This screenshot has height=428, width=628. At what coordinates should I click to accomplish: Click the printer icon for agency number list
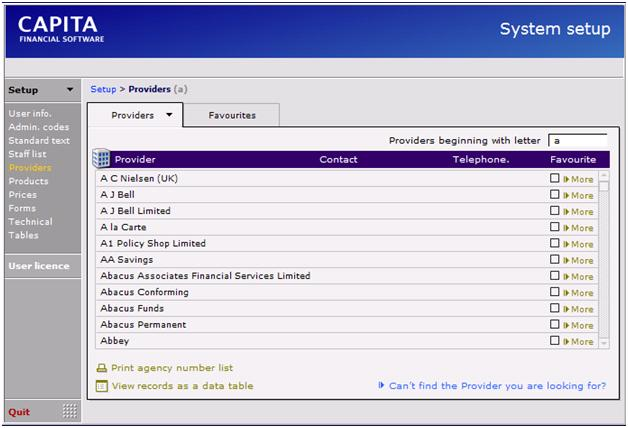tap(101, 368)
